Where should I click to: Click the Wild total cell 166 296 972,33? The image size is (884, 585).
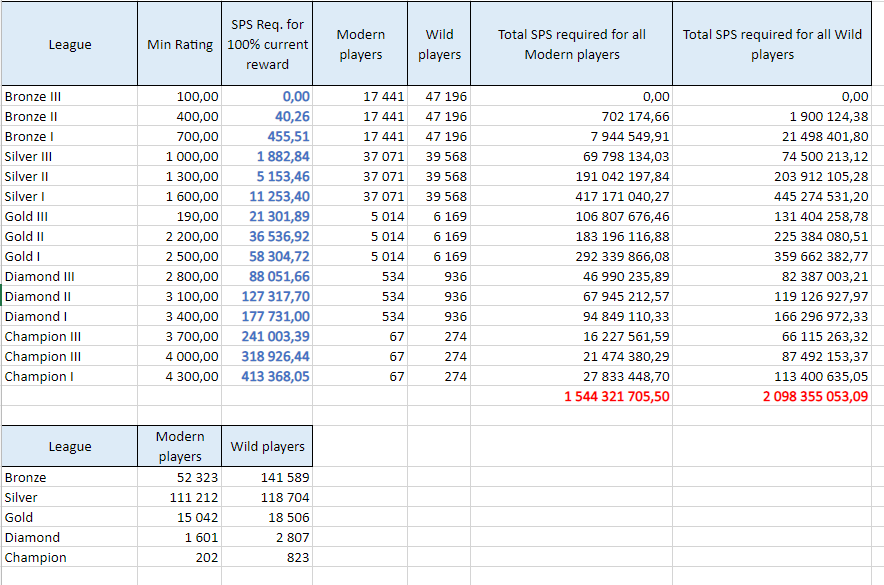(x=772, y=316)
